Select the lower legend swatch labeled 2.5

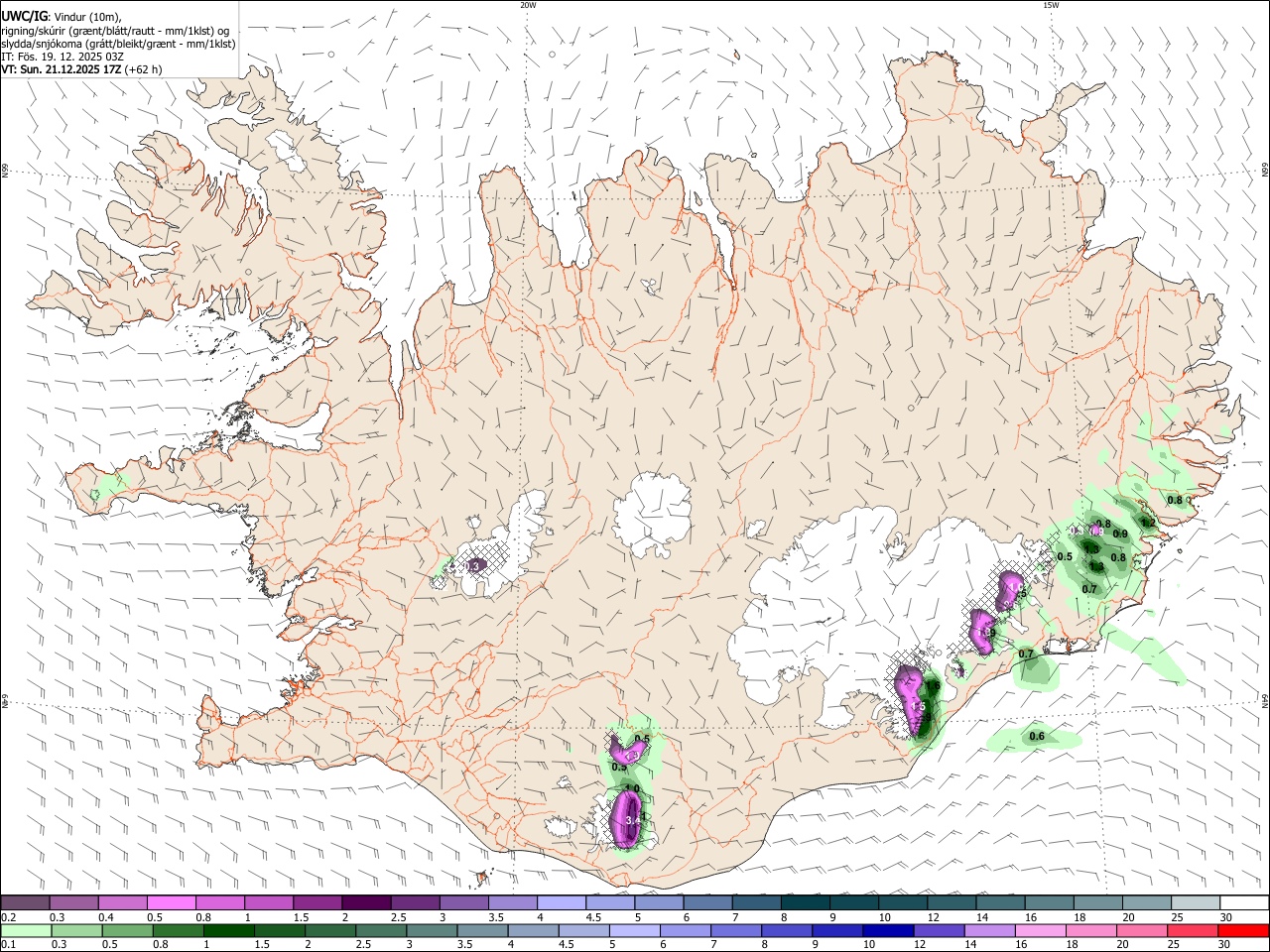coord(381,930)
